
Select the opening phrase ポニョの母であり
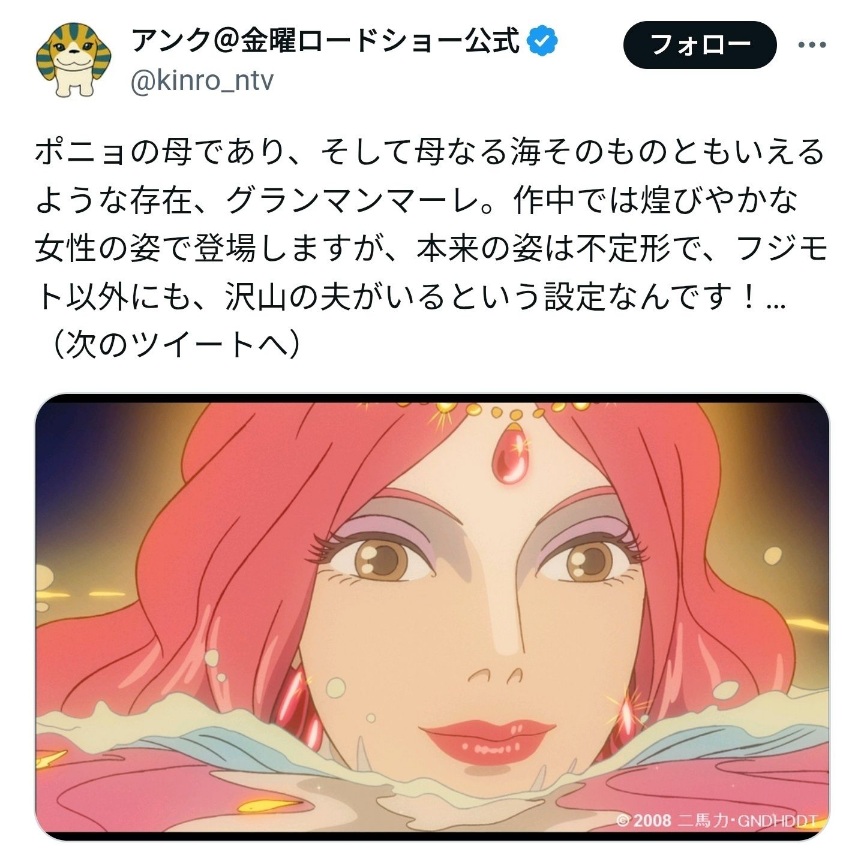(161, 152)
